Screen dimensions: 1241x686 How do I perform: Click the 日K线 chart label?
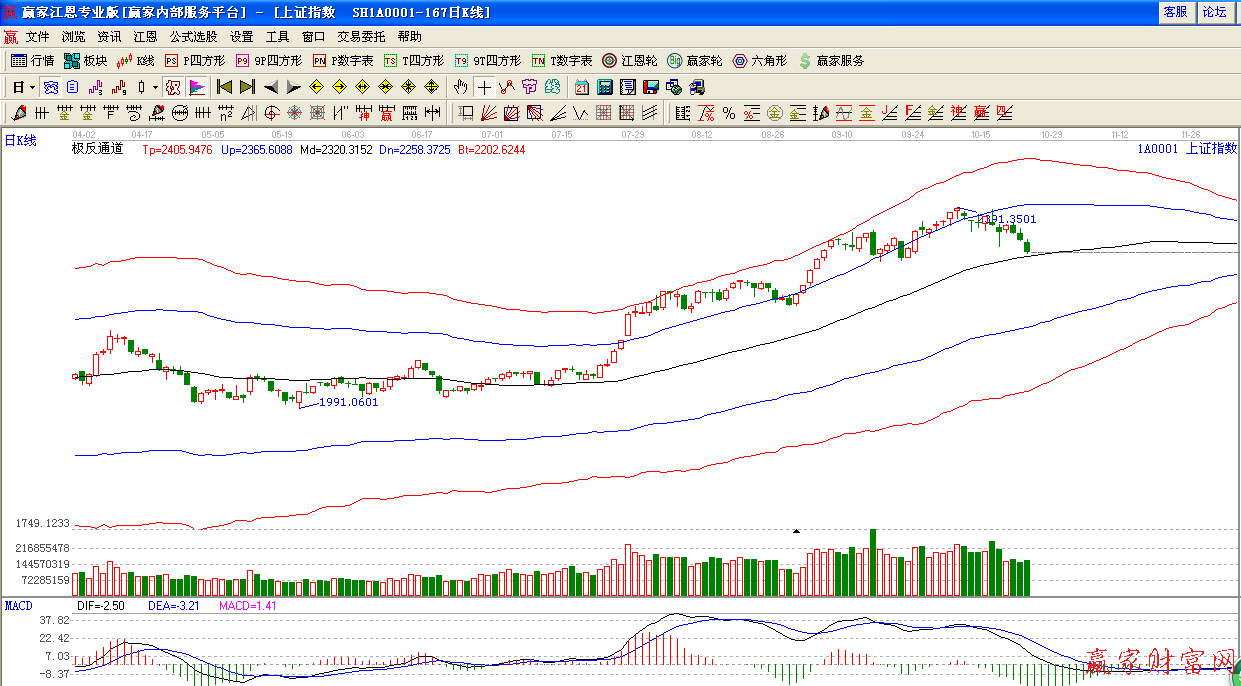20,141
